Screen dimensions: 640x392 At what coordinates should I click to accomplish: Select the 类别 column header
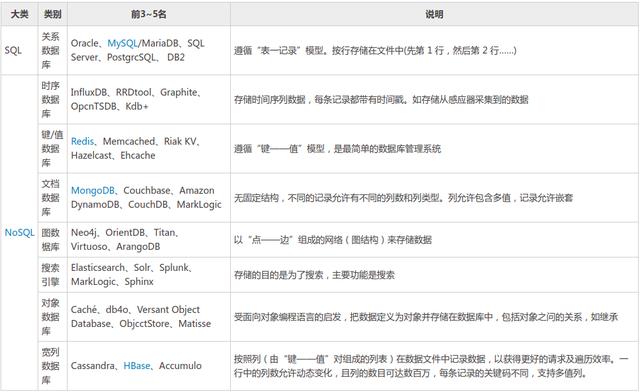tap(53, 14)
